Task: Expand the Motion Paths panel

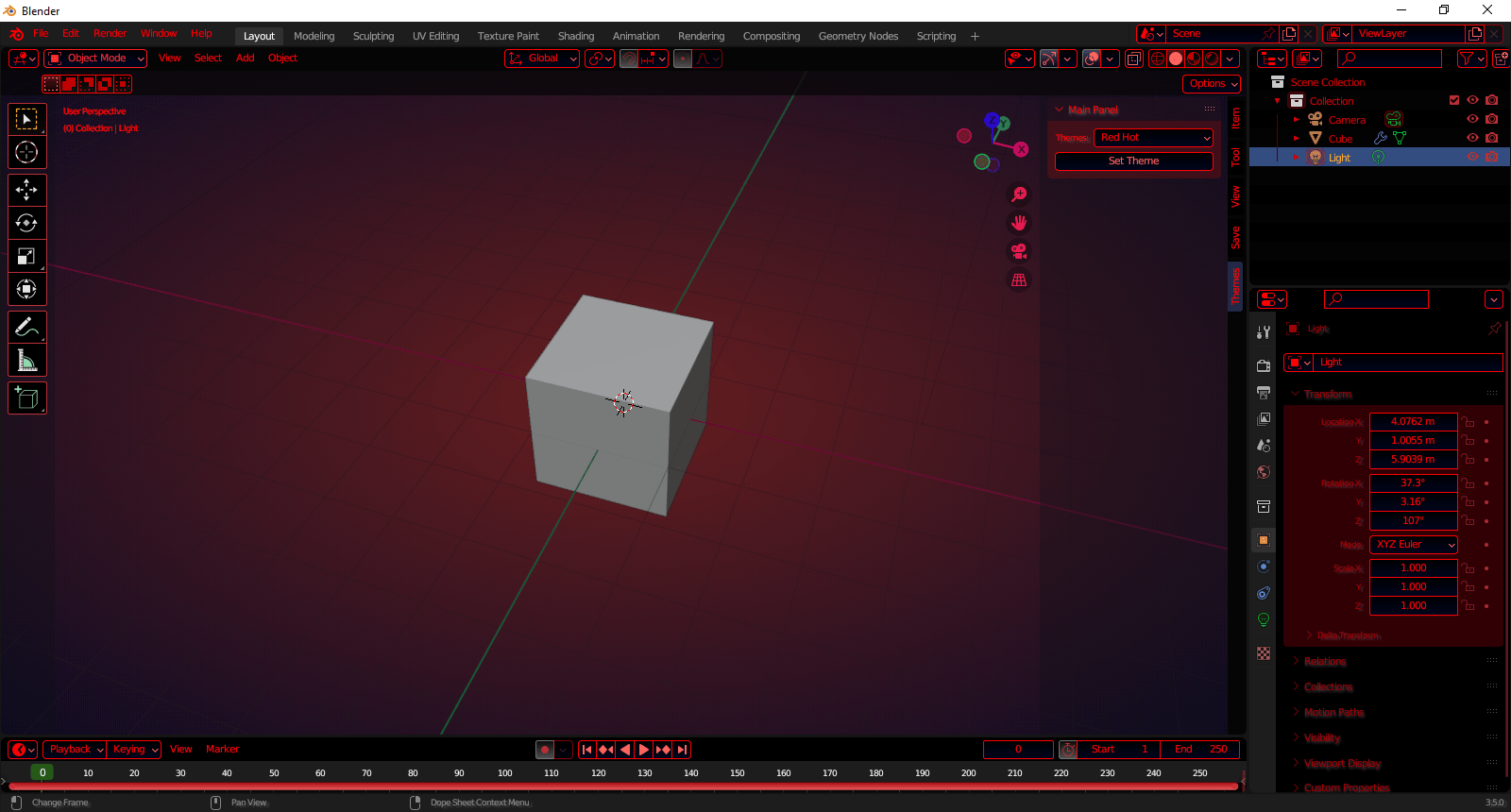Action: [1333, 713]
